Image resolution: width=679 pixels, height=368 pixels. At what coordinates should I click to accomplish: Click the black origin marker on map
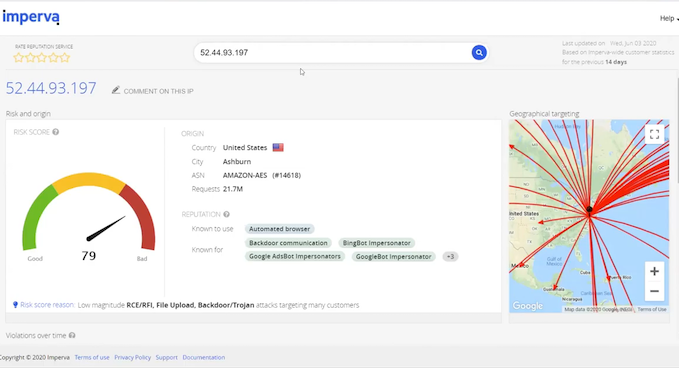click(589, 210)
